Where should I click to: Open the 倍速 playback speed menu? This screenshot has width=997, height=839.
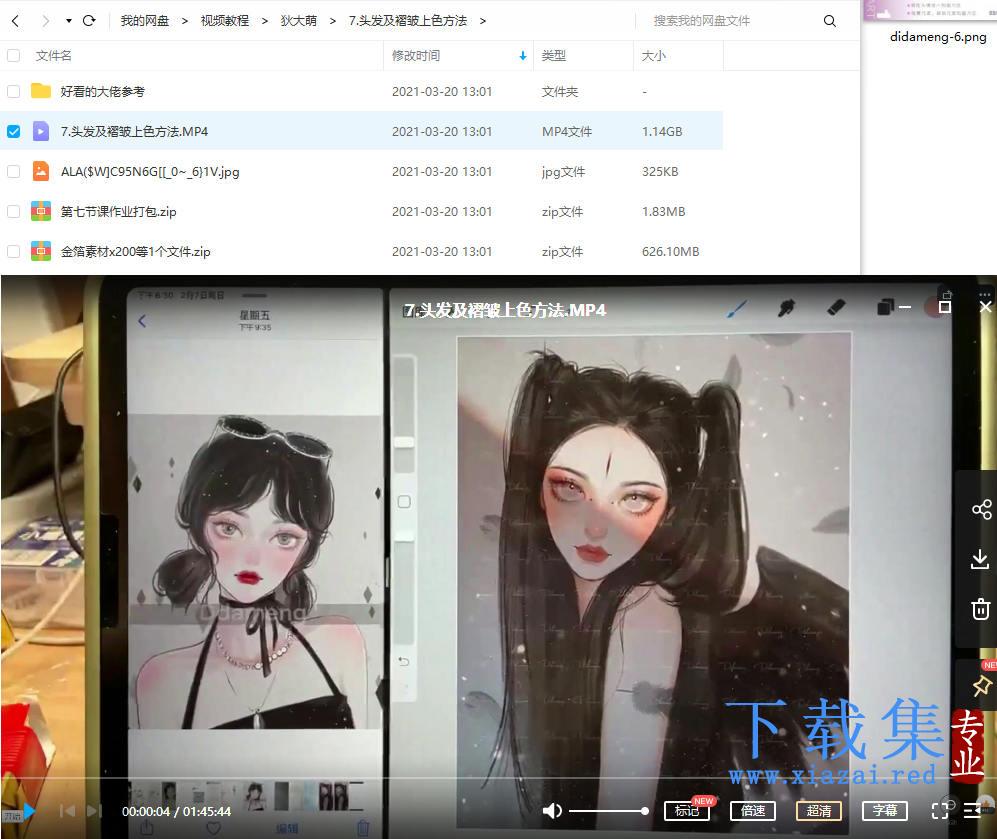[x=753, y=810]
